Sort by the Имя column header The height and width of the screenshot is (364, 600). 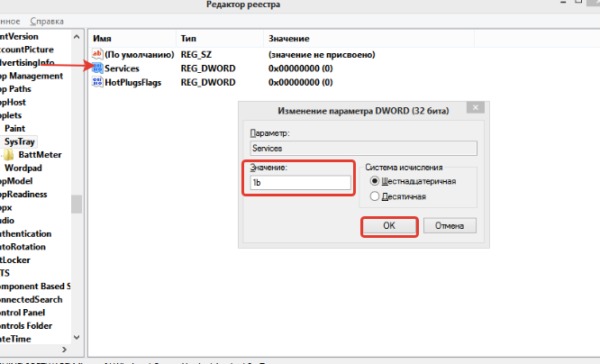pyautogui.click(x=133, y=39)
